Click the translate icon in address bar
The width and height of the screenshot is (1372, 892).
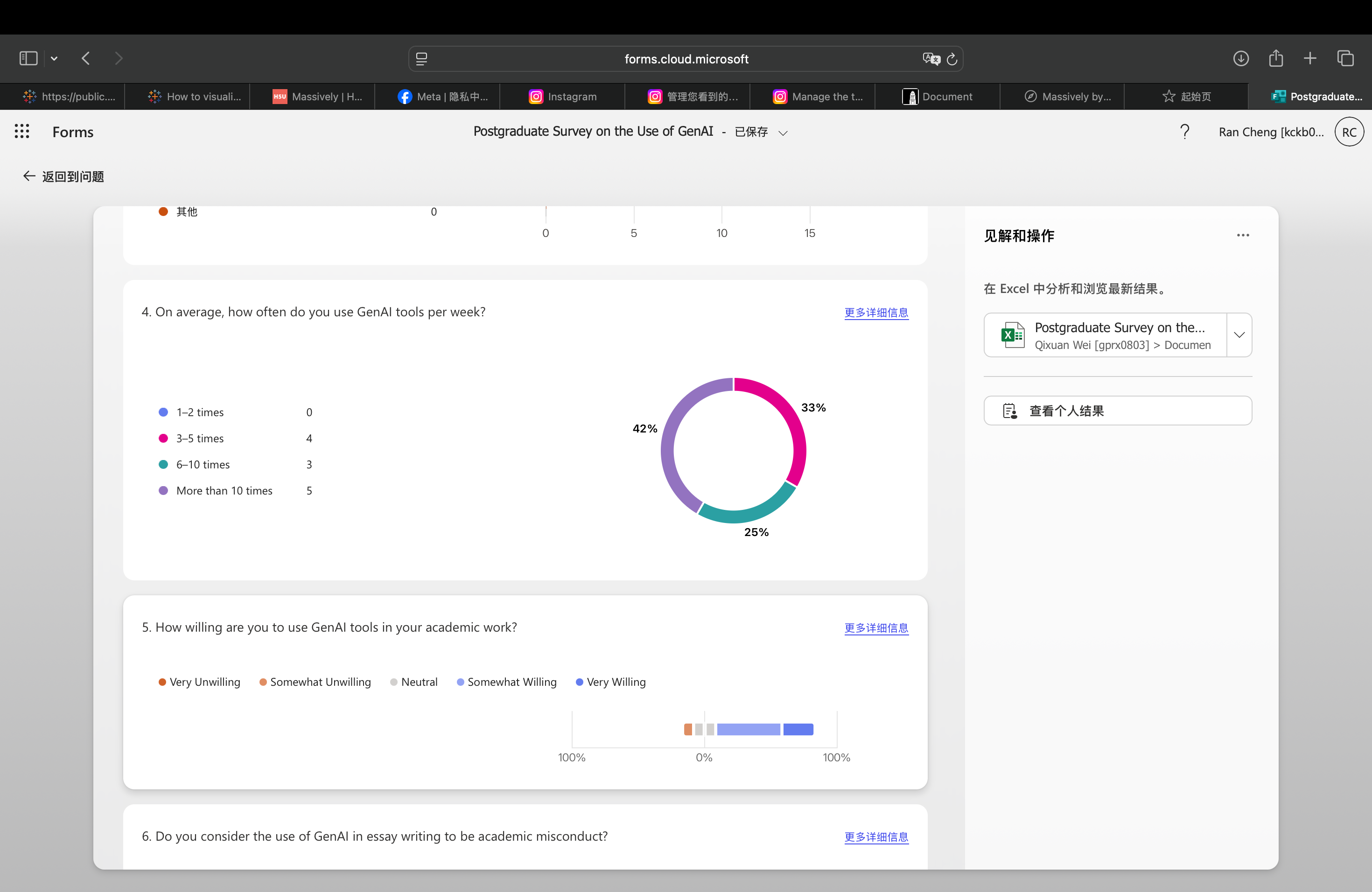[931, 59]
